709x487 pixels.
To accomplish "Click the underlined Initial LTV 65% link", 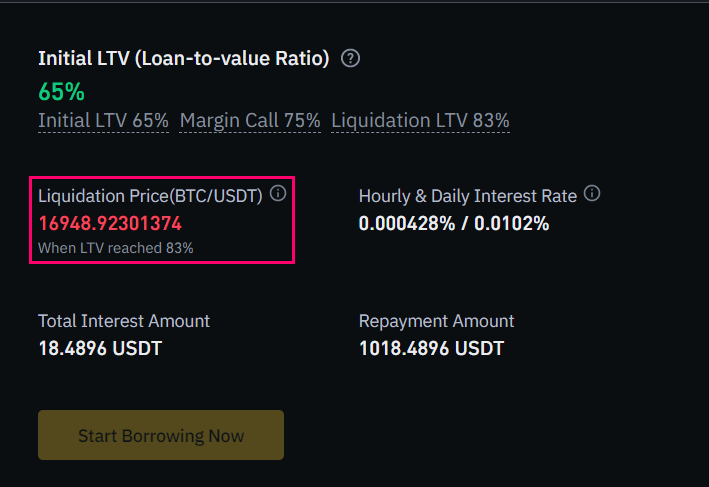I will [104, 121].
